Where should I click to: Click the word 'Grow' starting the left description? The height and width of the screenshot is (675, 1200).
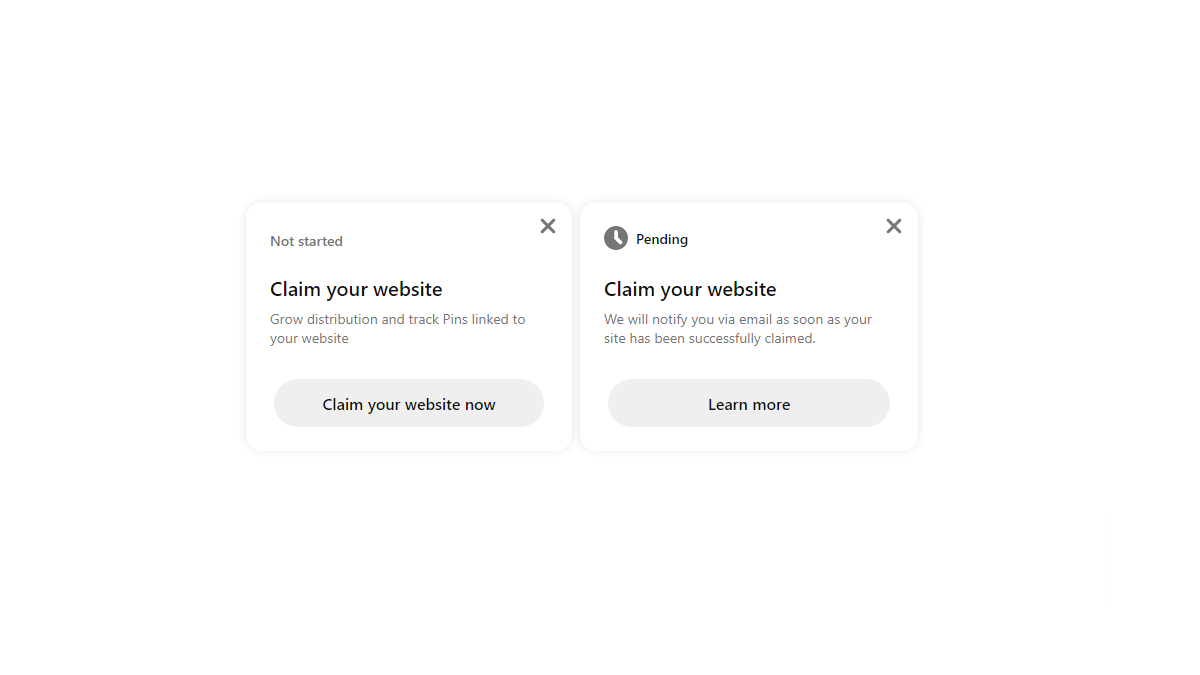(x=286, y=319)
